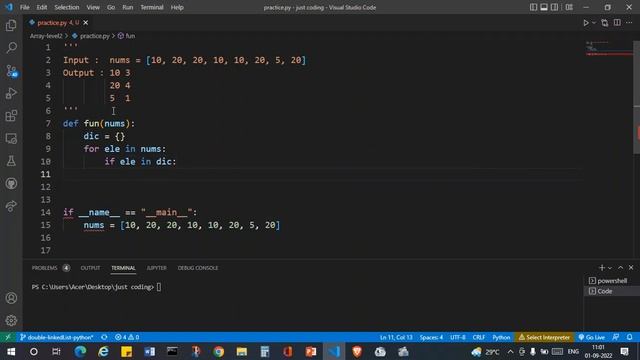The image size is (640, 360).
Task: Open the Help menu
Action: point(177,7)
